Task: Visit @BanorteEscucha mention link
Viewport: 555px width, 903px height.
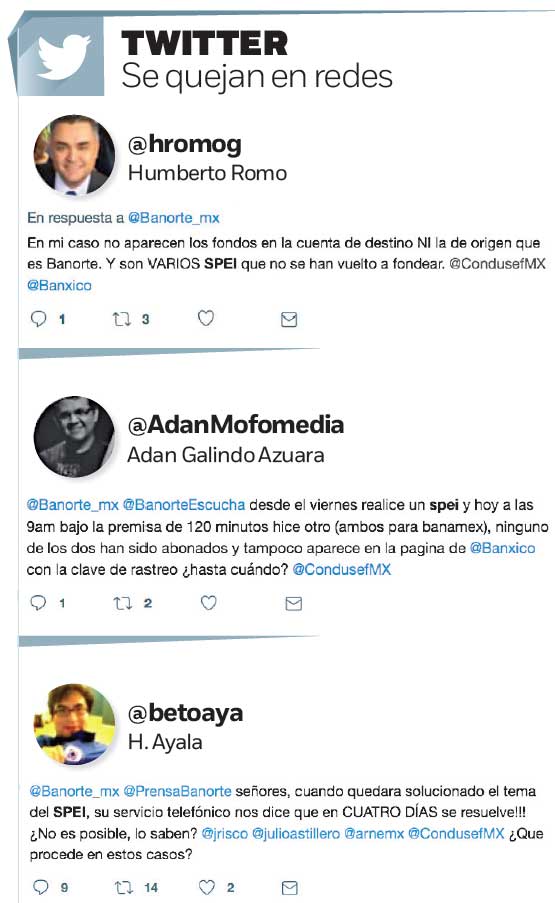Action: click(x=184, y=505)
